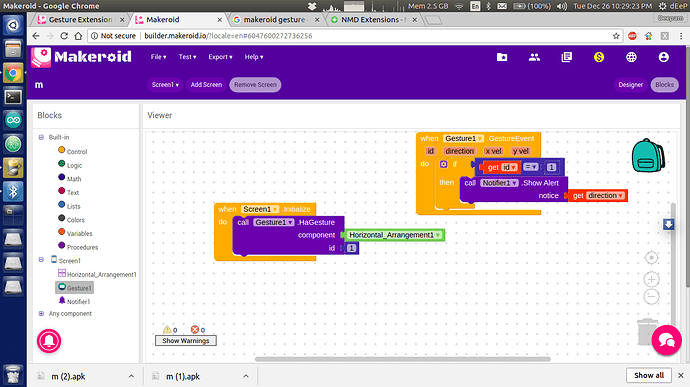Click the warnings triangle counter

point(170,329)
